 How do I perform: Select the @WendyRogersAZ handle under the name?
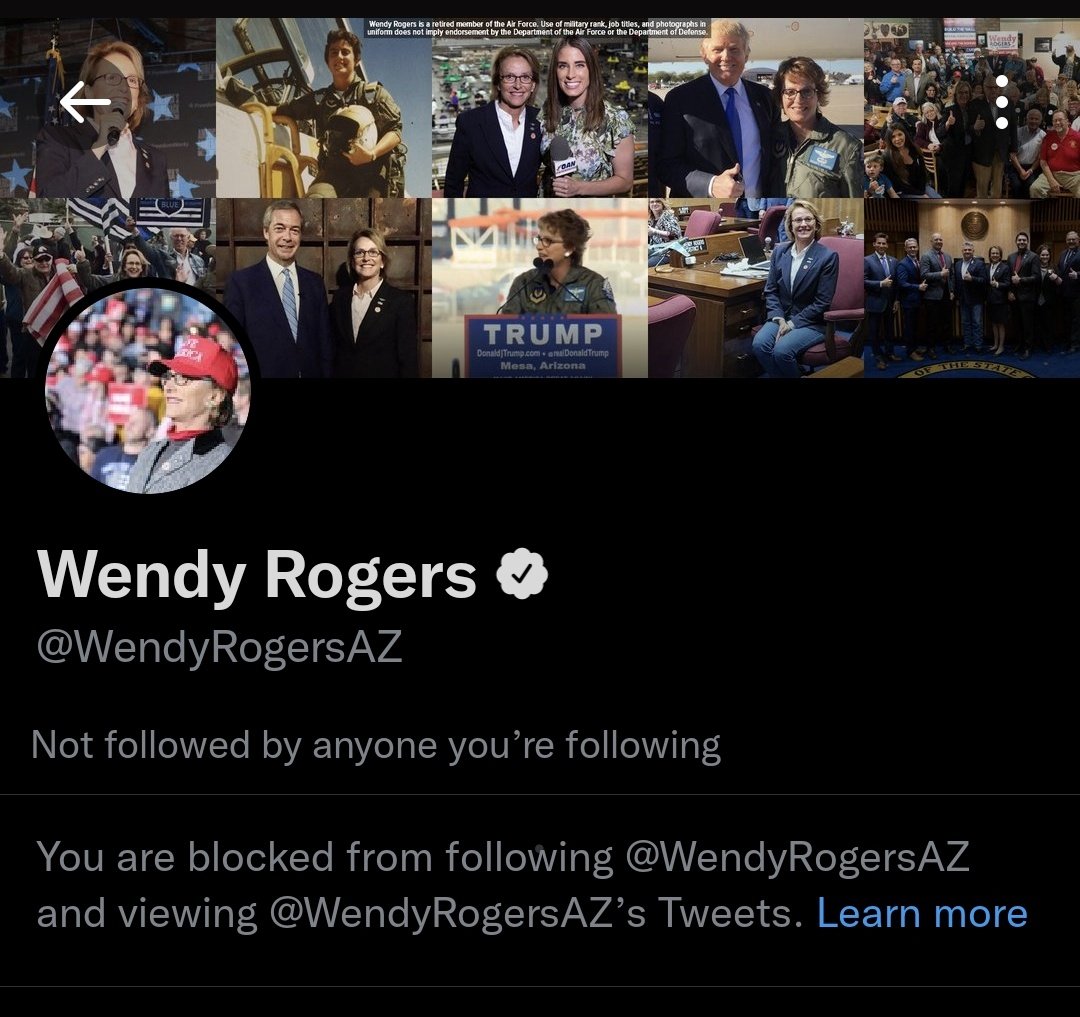[x=219, y=647]
